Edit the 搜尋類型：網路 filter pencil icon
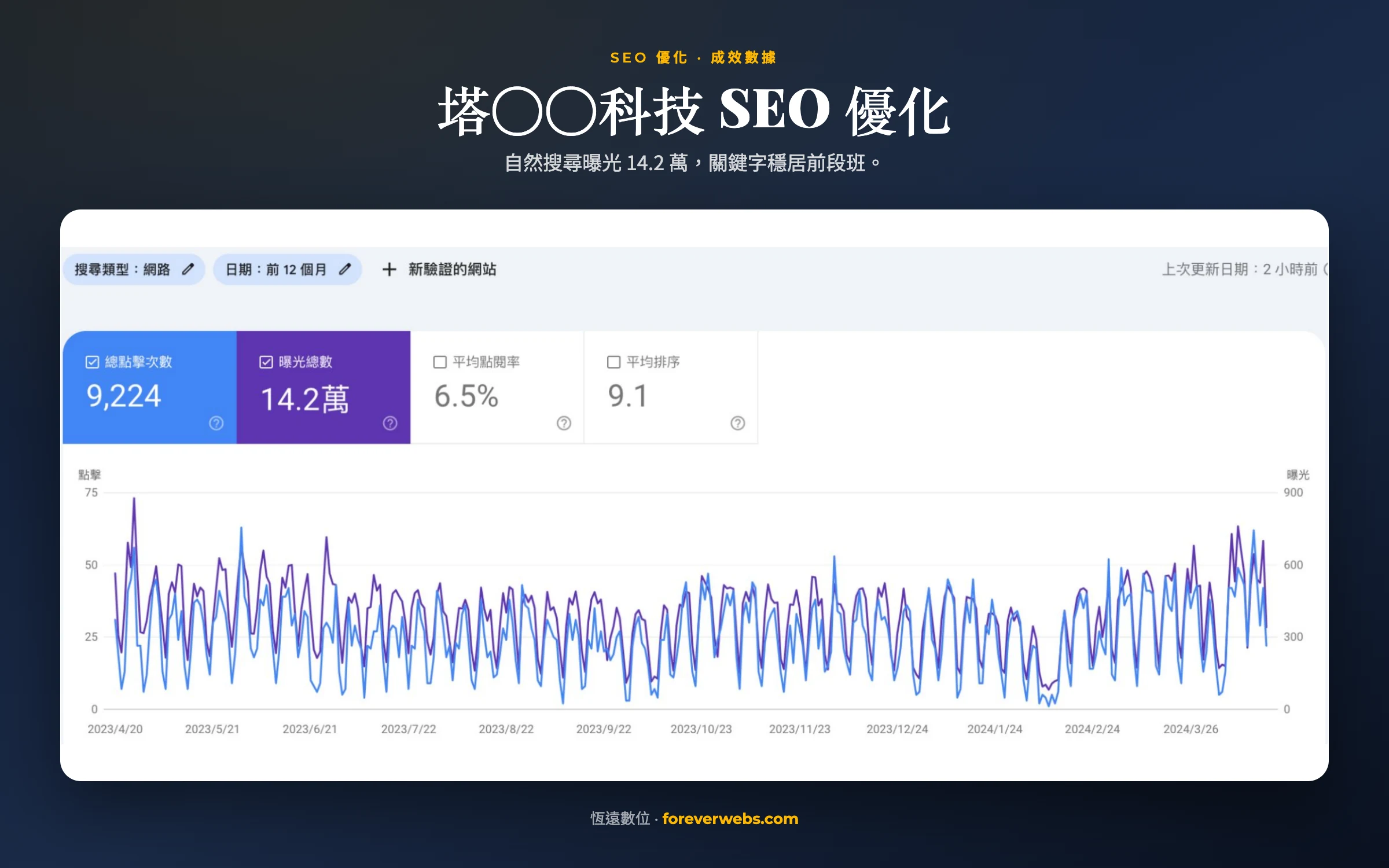This screenshot has width=1389, height=868. [x=188, y=269]
